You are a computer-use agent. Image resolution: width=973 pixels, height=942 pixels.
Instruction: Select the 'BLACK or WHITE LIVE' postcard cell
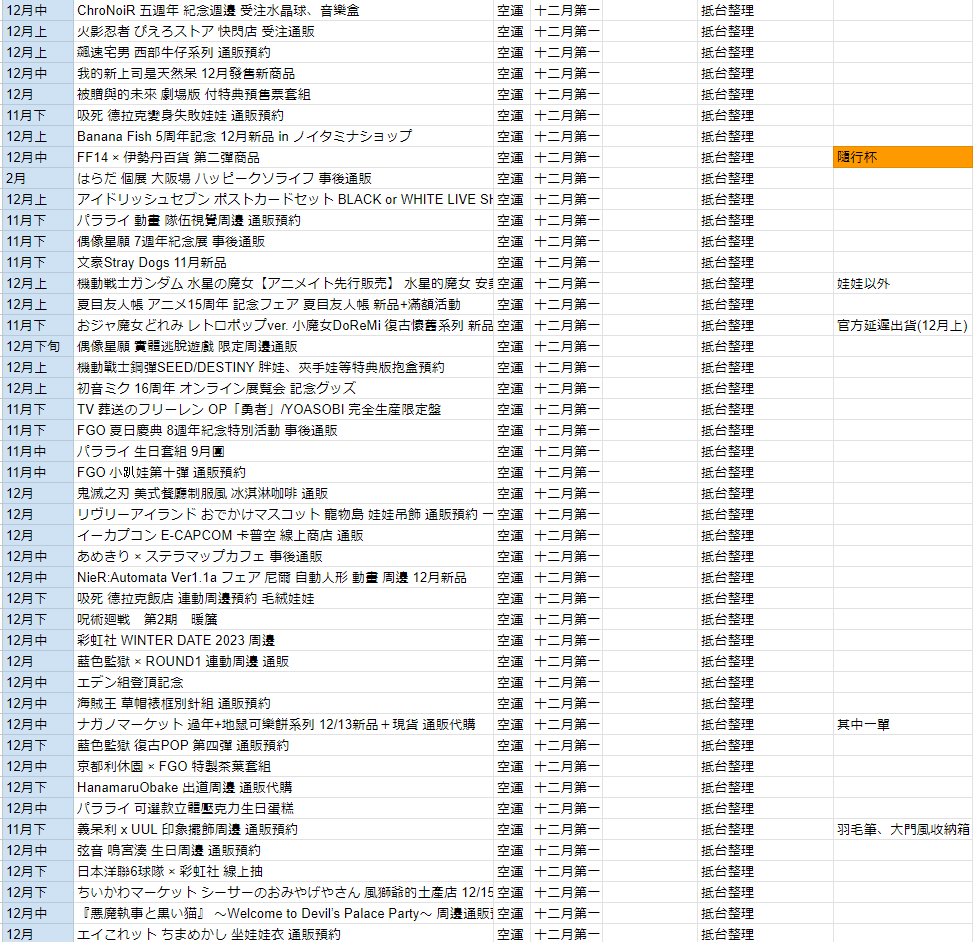tap(284, 199)
